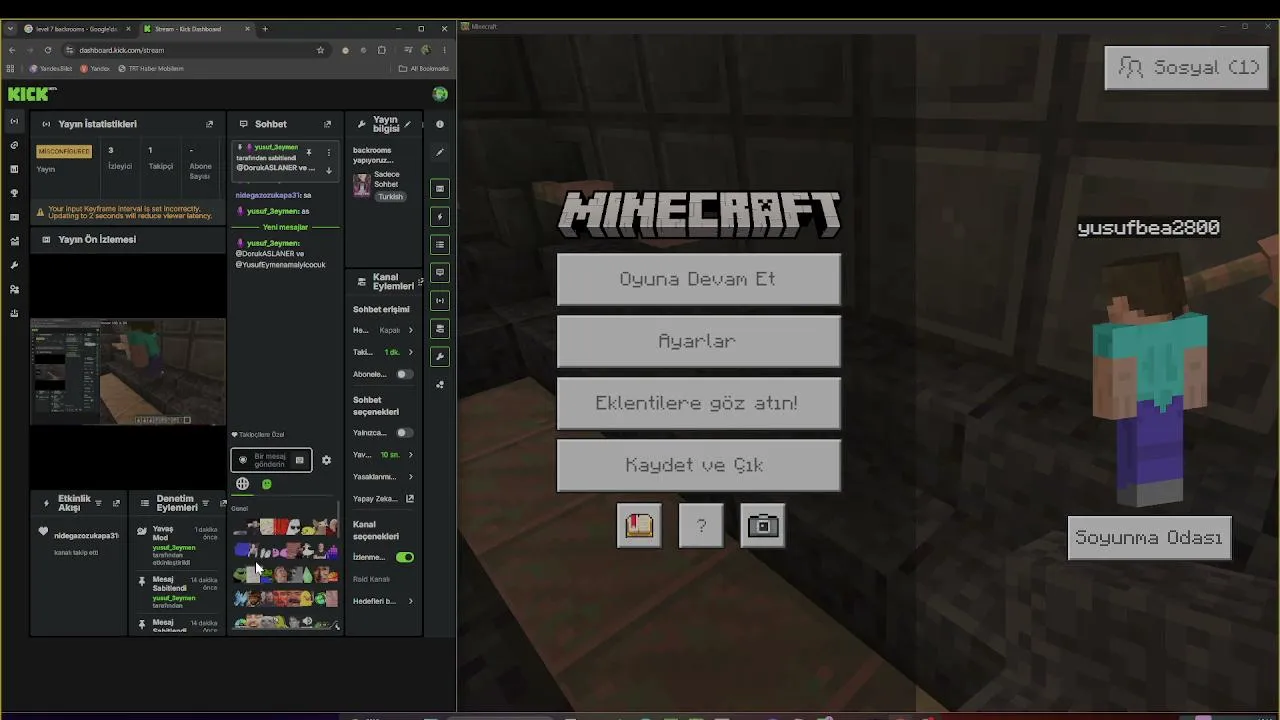Screen dimensions: 1280x720
Task: Open Ayarlar in the Minecraft menu
Action: (698, 341)
